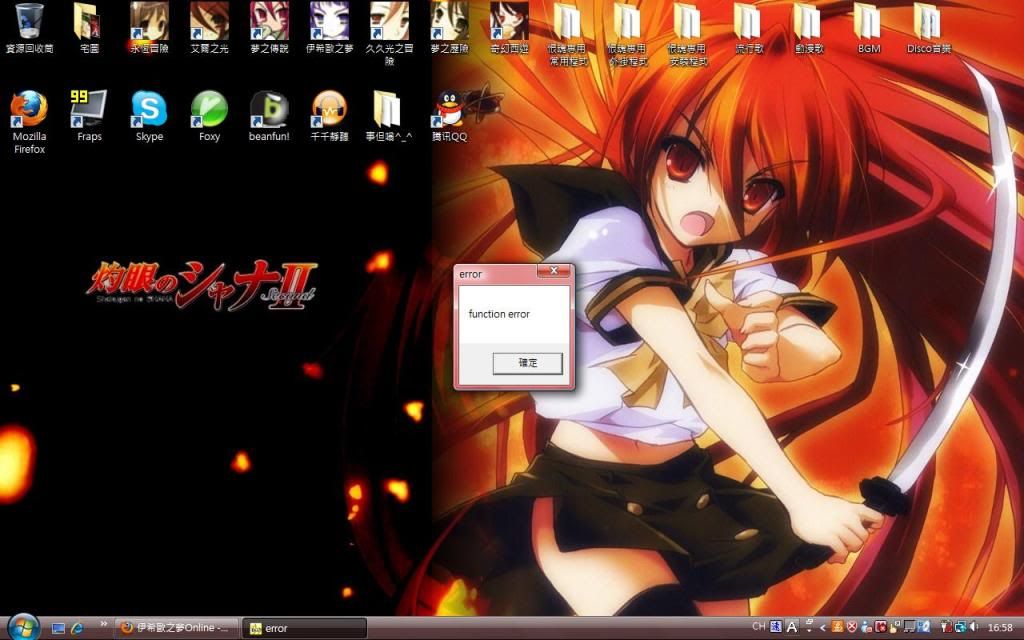The height and width of the screenshot is (640, 1024).
Task: Open the 宅圖 folder on the desktop
Action: (x=89, y=27)
